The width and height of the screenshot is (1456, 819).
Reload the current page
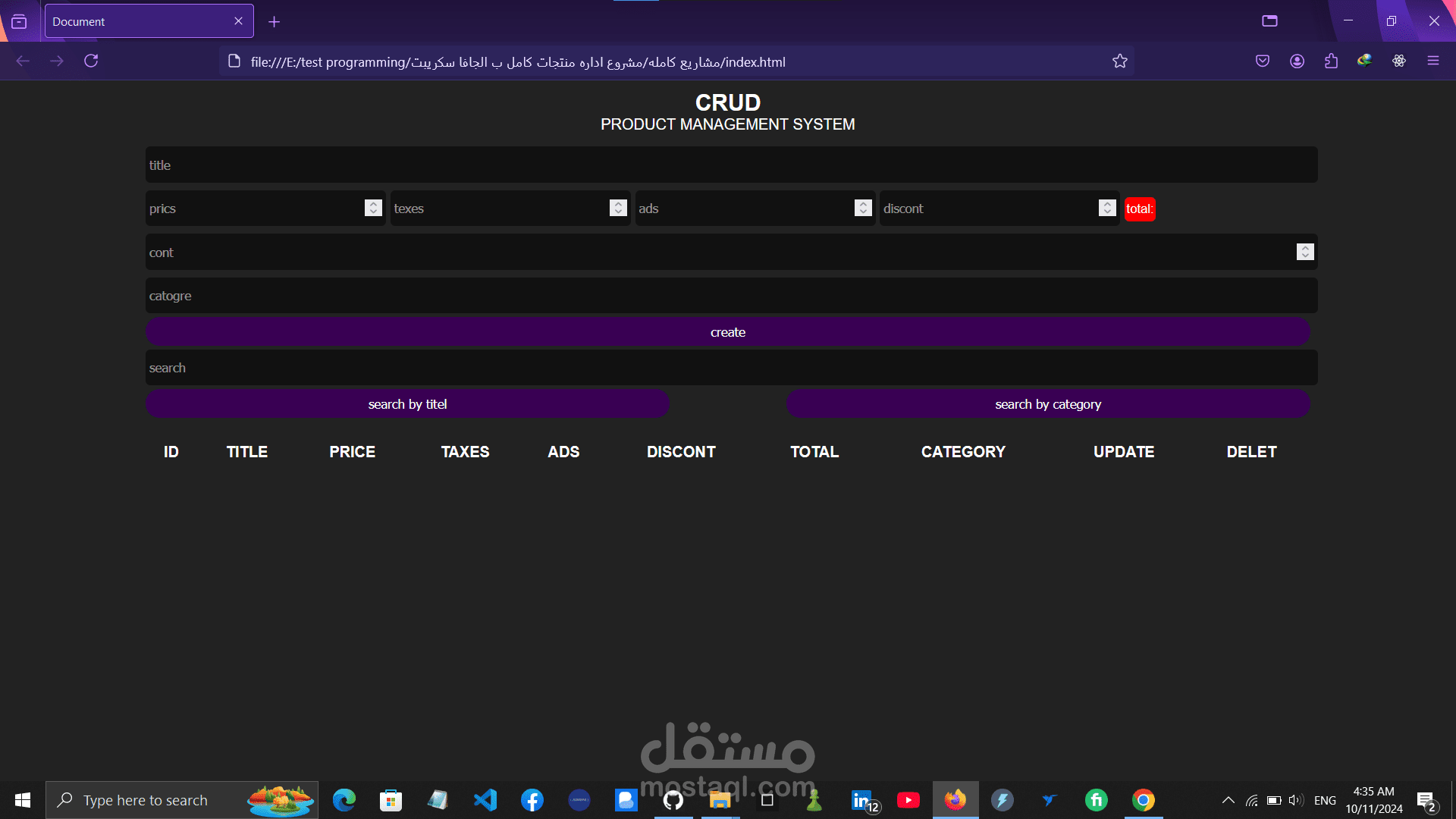[x=91, y=61]
